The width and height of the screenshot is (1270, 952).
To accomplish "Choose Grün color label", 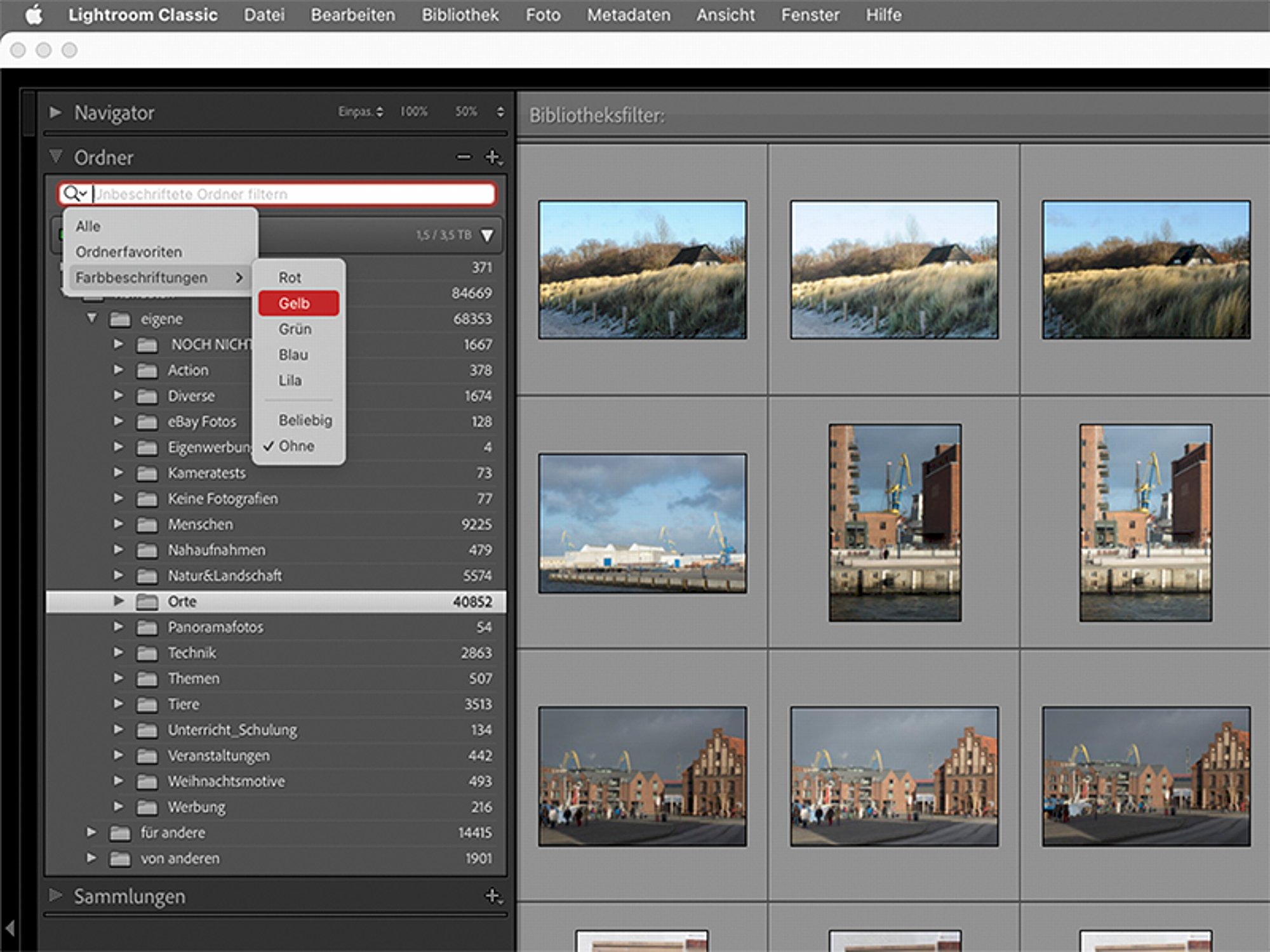I will (295, 329).
